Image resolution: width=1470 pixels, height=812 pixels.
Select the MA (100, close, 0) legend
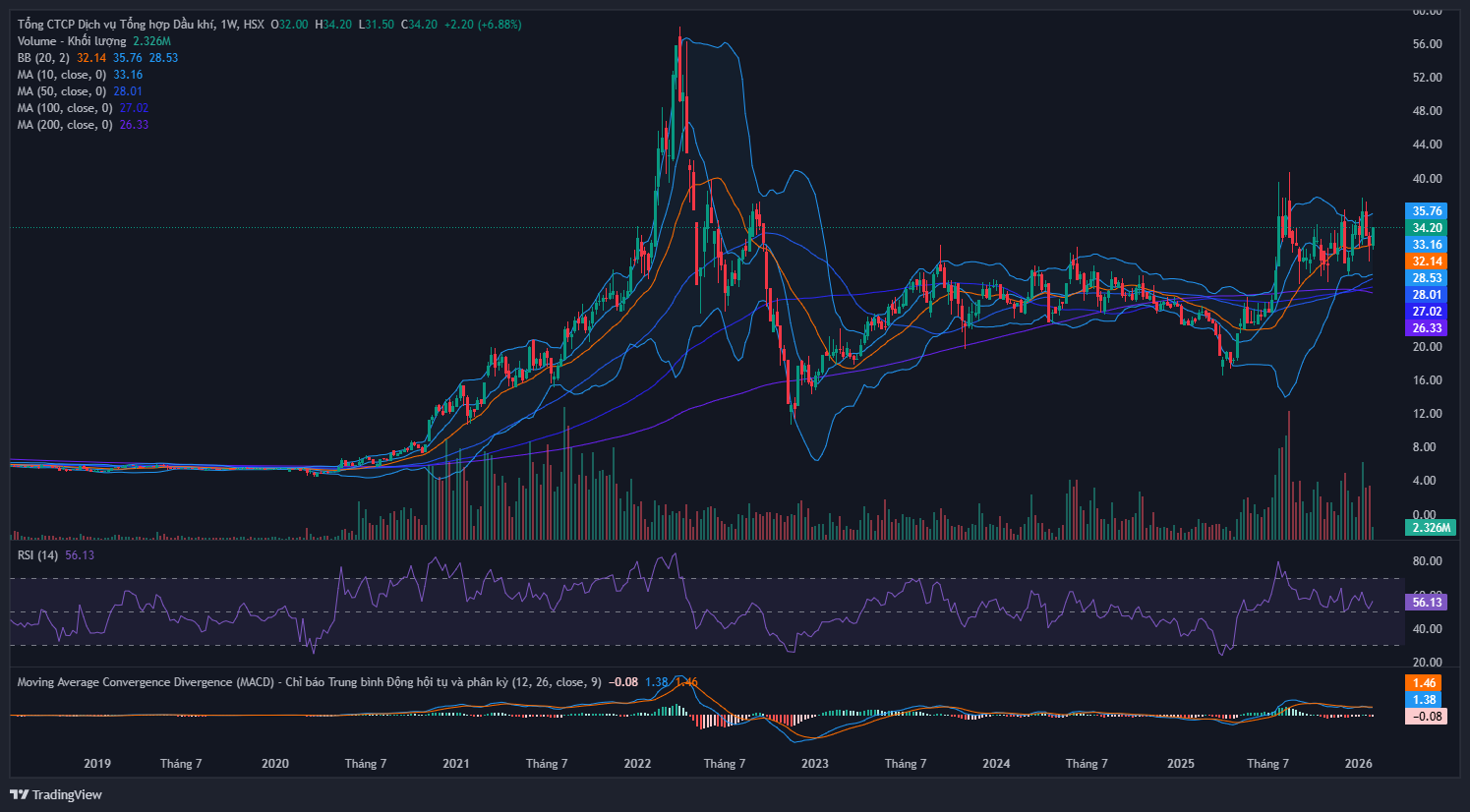pos(65,108)
